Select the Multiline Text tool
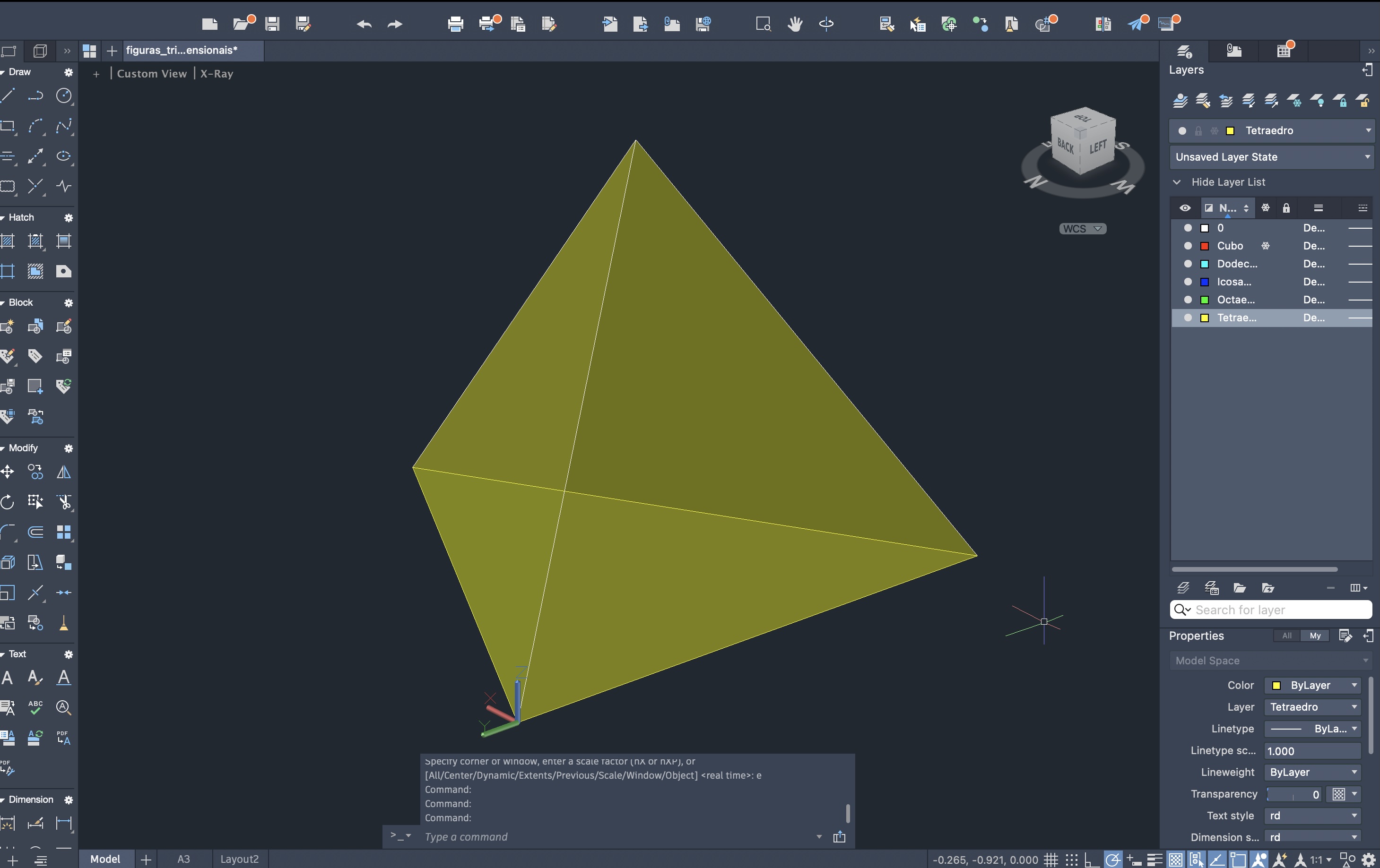 coord(8,678)
